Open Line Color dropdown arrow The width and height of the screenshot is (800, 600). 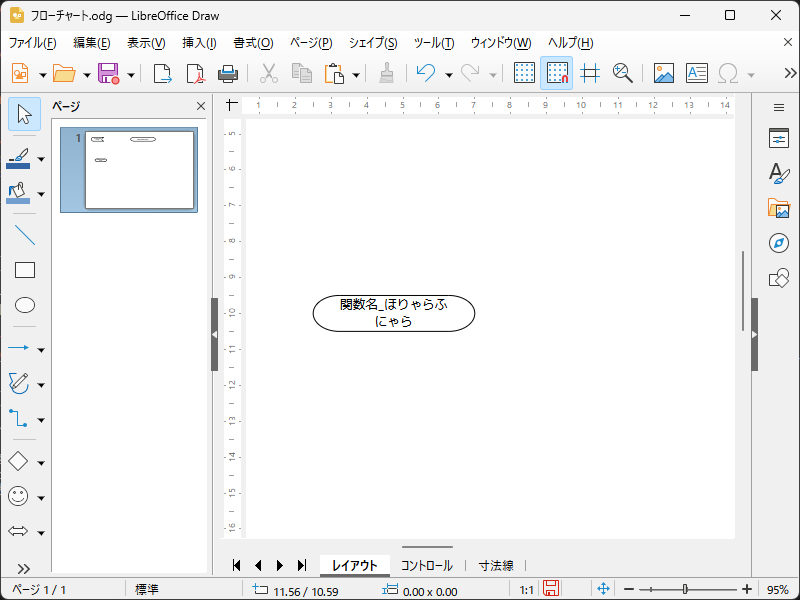pyautogui.click(x=41, y=159)
